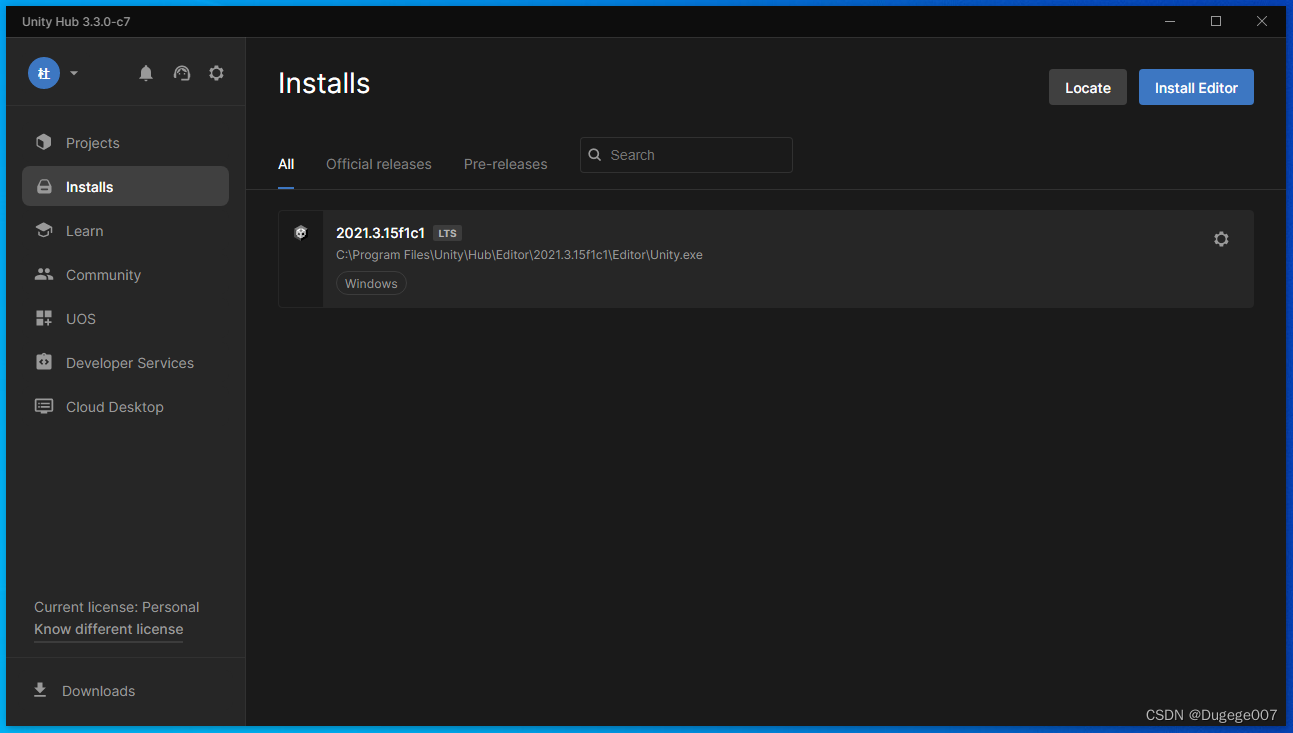The width and height of the screenshot is (1293, 733).
Task: Click the Install Editor button
Action: pyautogui.click(x=1196, y=87)
